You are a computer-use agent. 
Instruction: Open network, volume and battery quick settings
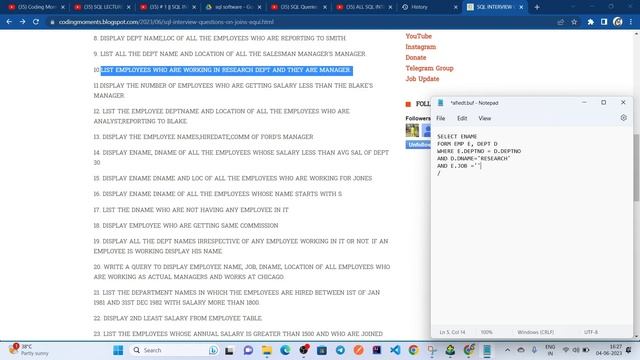[x=576, y=350]
